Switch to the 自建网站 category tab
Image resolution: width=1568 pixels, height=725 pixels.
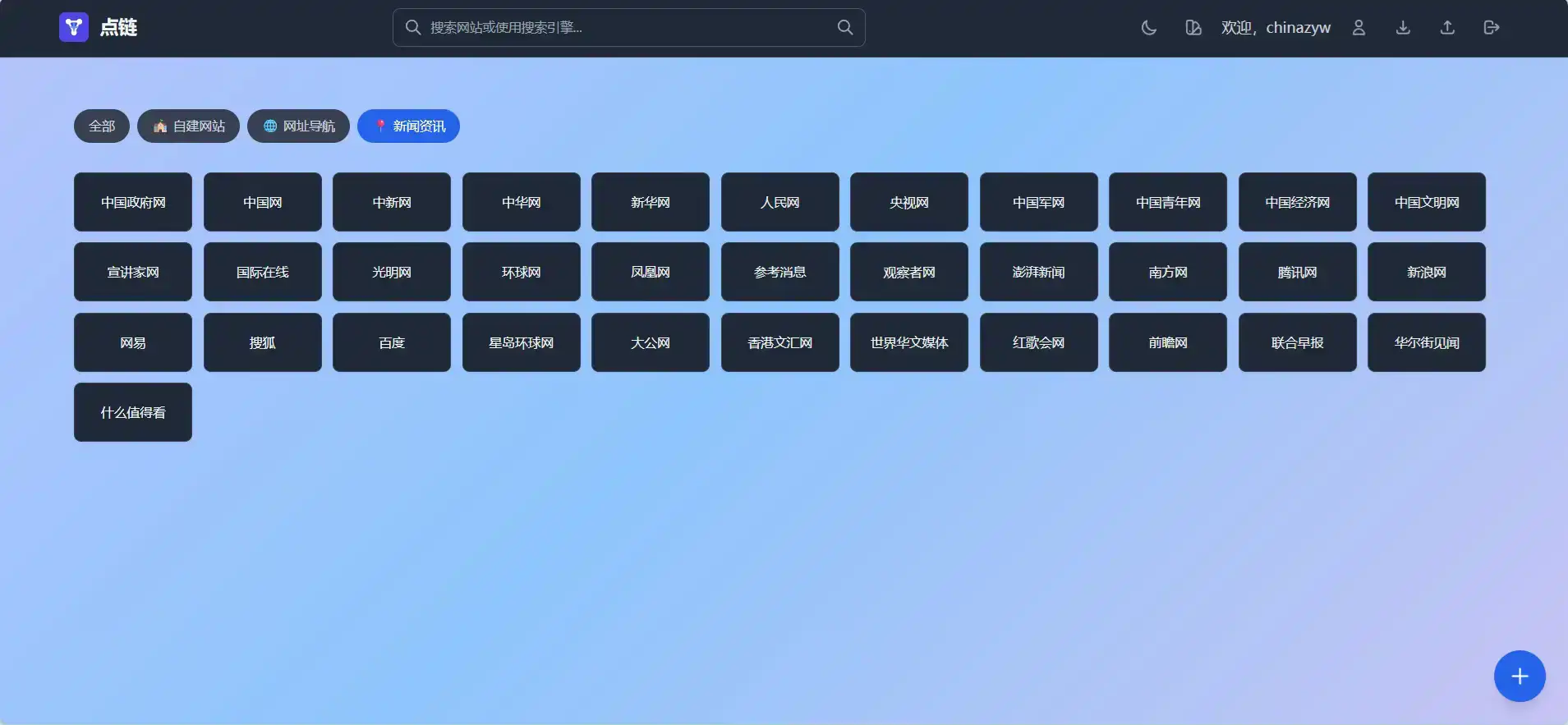pos(188,126)
